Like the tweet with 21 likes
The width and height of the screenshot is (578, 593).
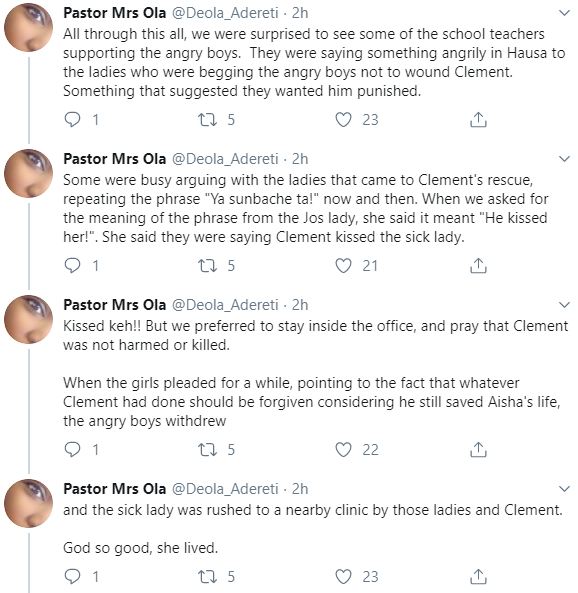(343, 265)
